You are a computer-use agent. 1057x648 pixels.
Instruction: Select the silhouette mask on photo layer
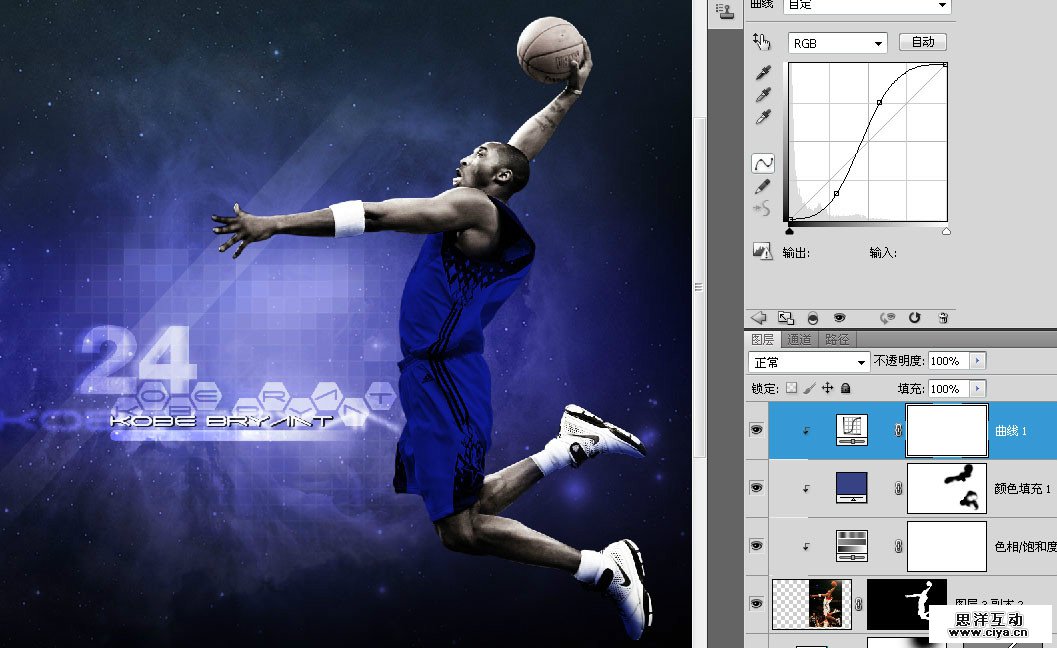905,603
